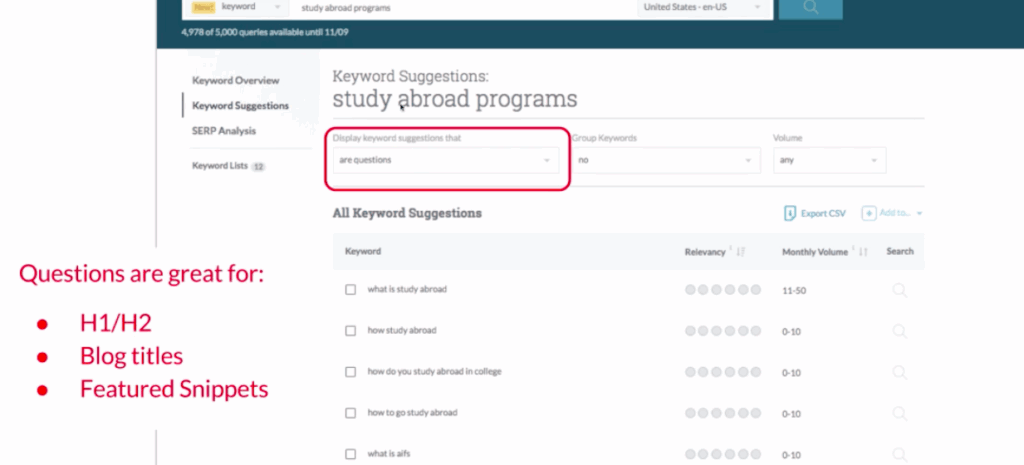The height and width of the screenshot is (465, 1024).
Task: Click the 'how study abroad' keyword text
Action: tap(402, 331)
